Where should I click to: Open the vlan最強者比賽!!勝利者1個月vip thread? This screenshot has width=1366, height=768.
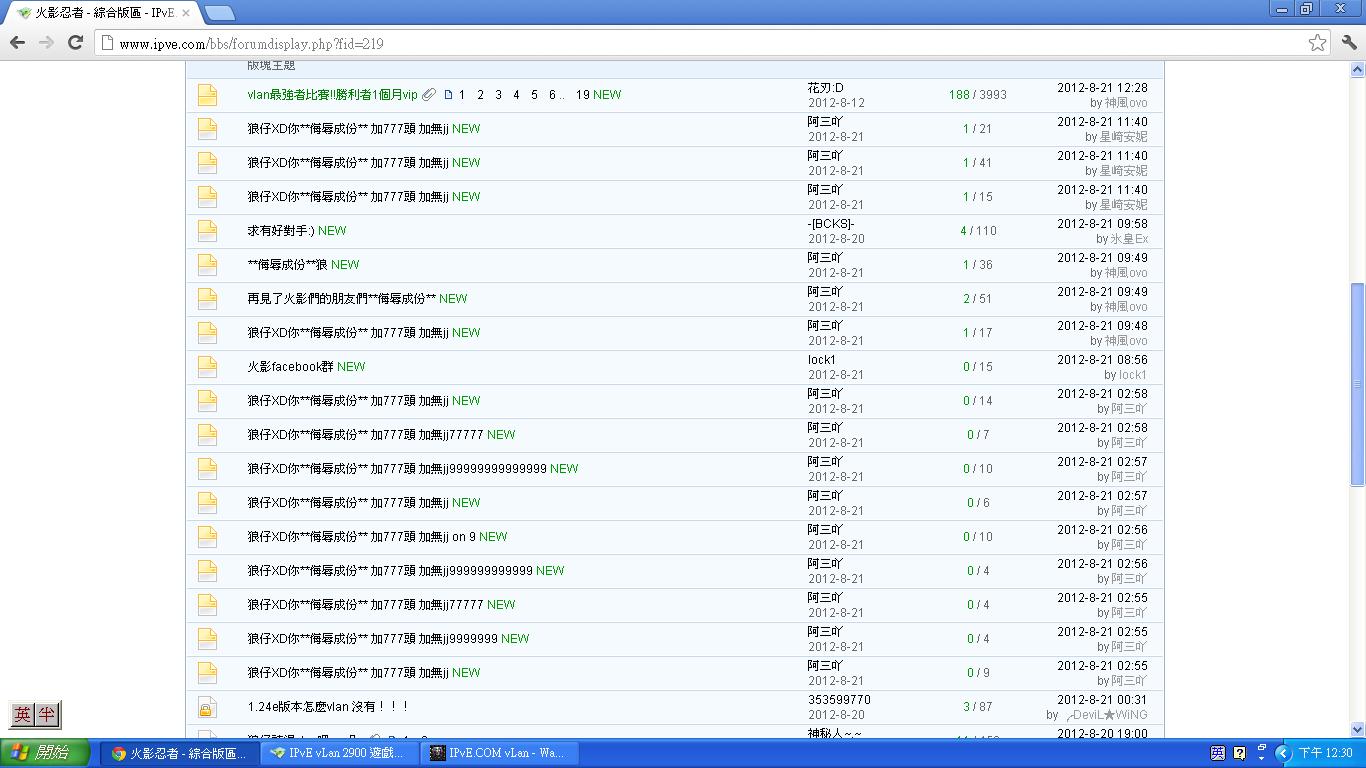coord(332,95)
